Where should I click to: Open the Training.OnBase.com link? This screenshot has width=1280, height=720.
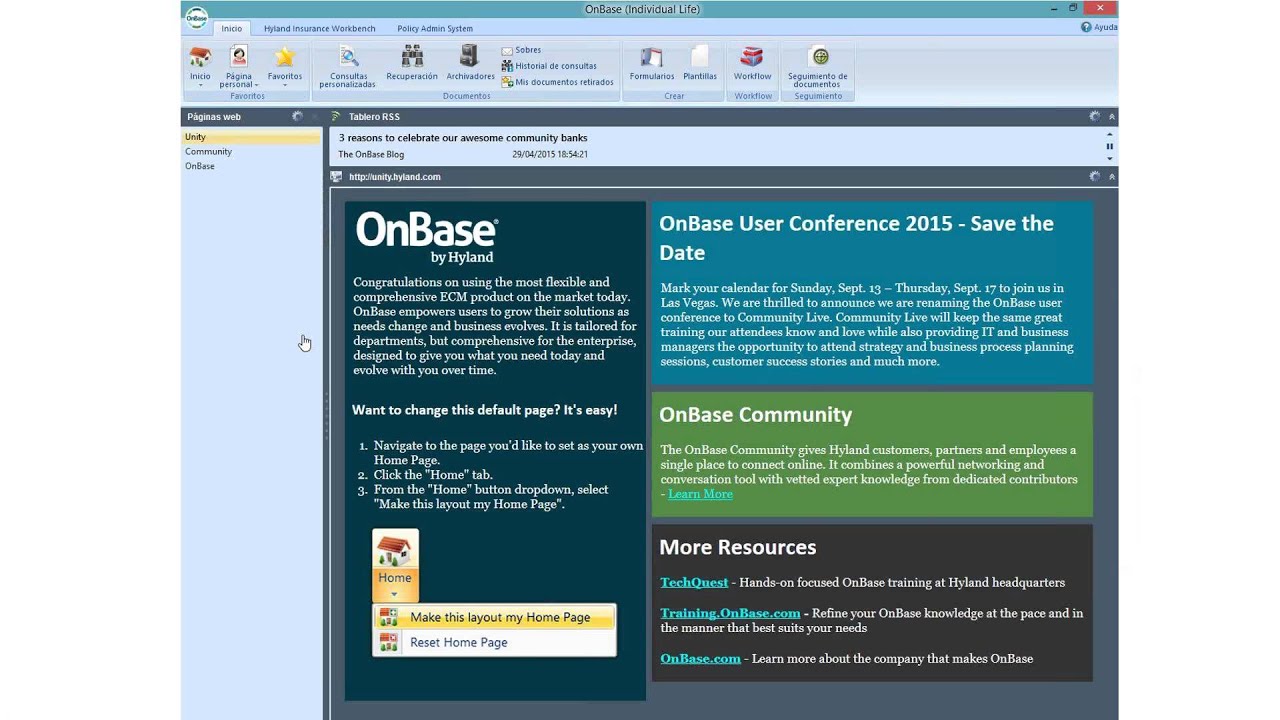730,613
